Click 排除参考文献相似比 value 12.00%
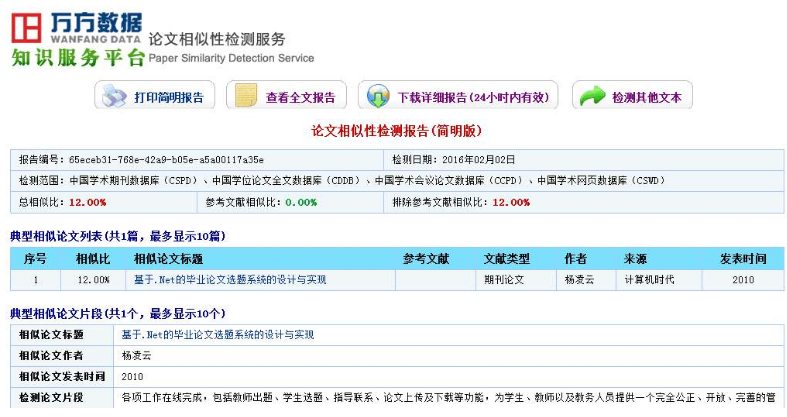The width and height of the screenshot is (787, 417). (x=511, y=202)
